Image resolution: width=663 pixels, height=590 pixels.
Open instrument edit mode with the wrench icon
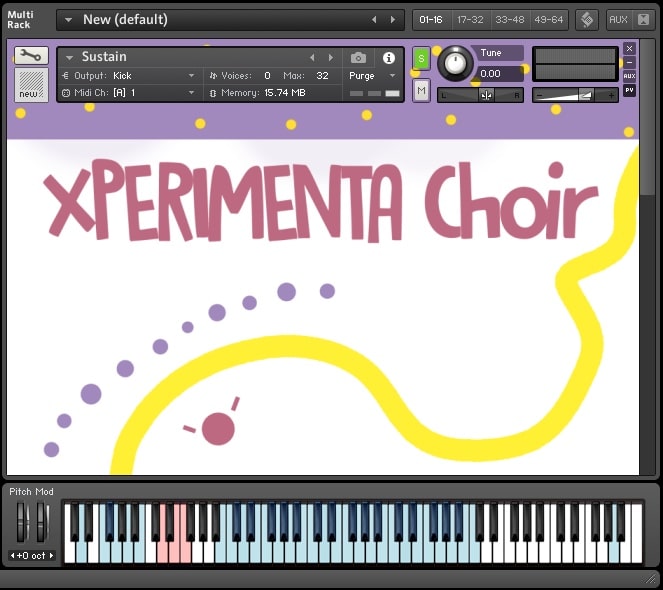(x=31, y=56)
